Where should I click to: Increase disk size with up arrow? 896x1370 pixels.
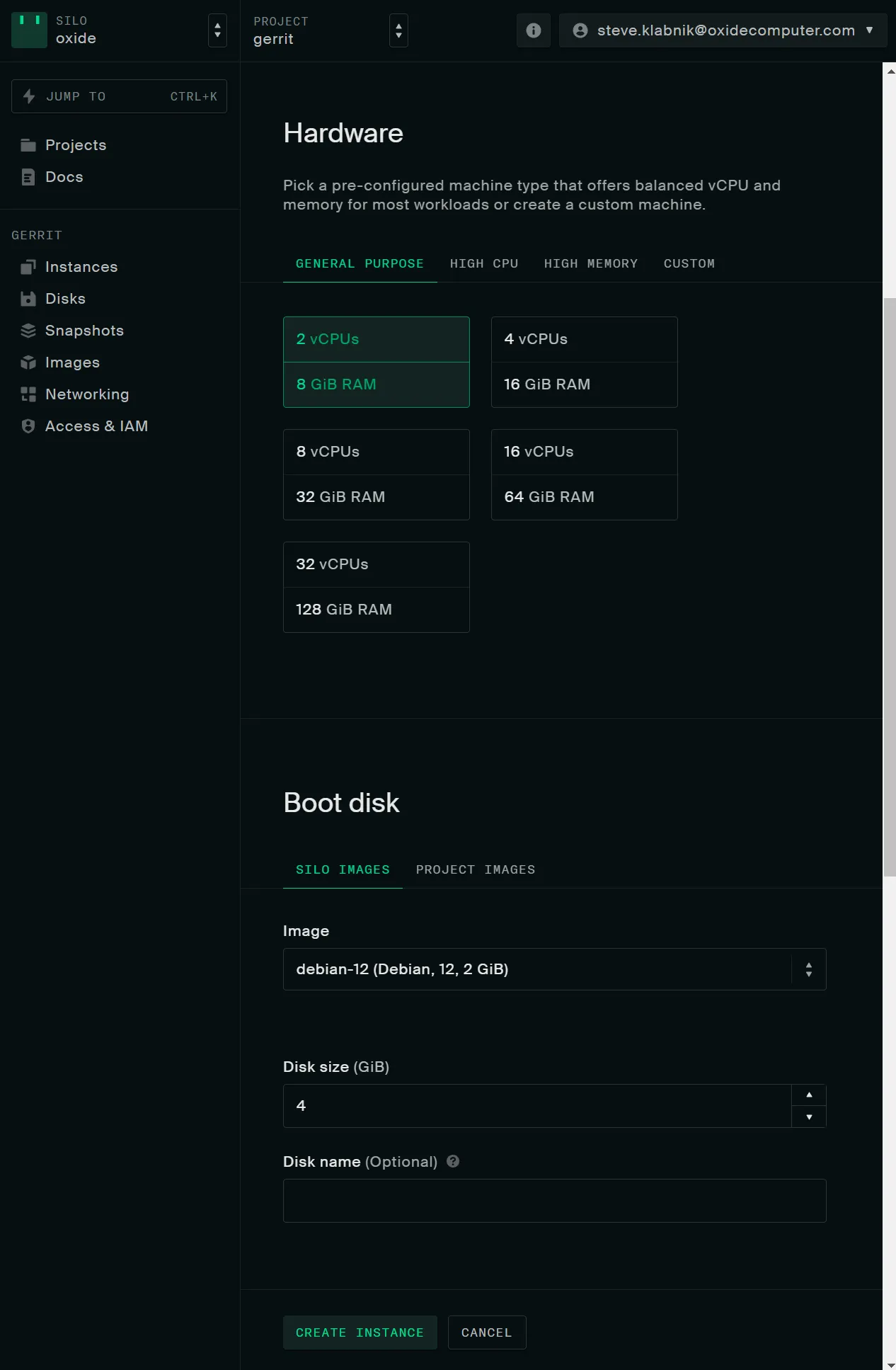(809, 1095)
